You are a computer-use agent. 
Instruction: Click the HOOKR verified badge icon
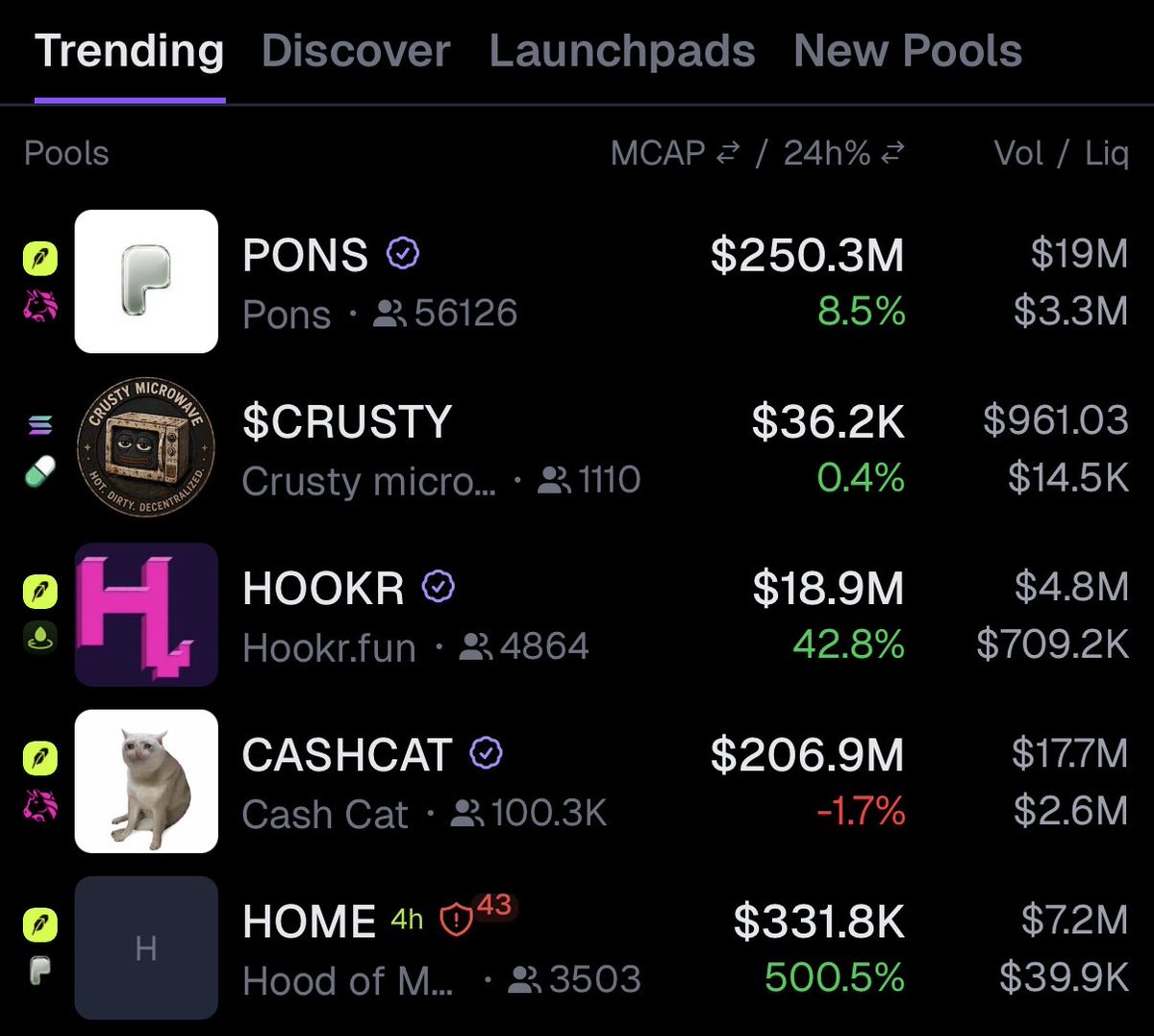pos(439,586)
